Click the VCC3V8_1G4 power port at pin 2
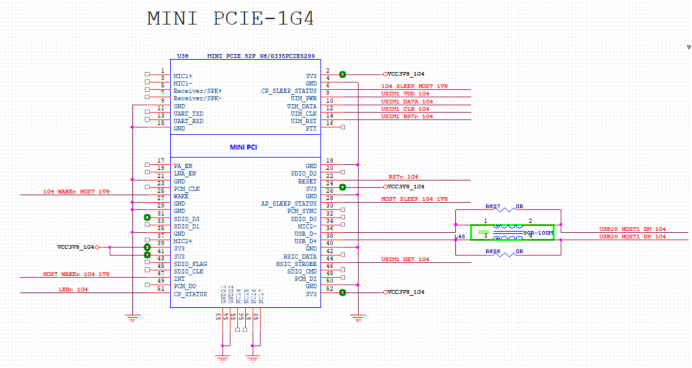This screenshot has width=692, height=368. coord(404,74)
